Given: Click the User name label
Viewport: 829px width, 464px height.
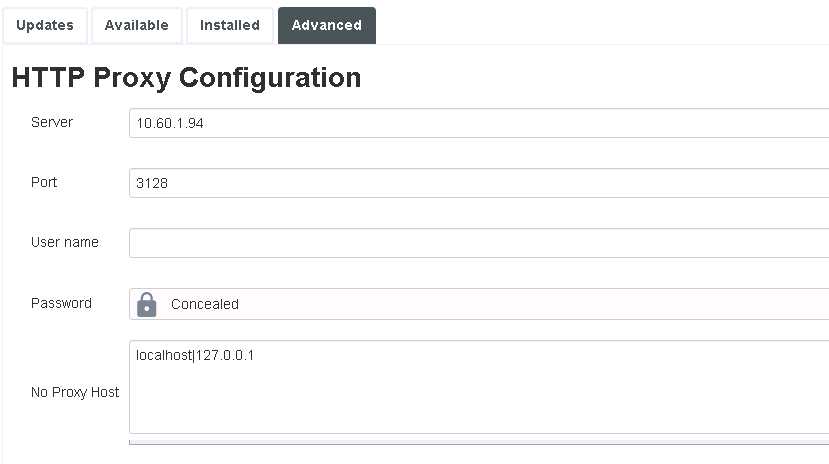Looking at the screenshot, I should (65, 242).
